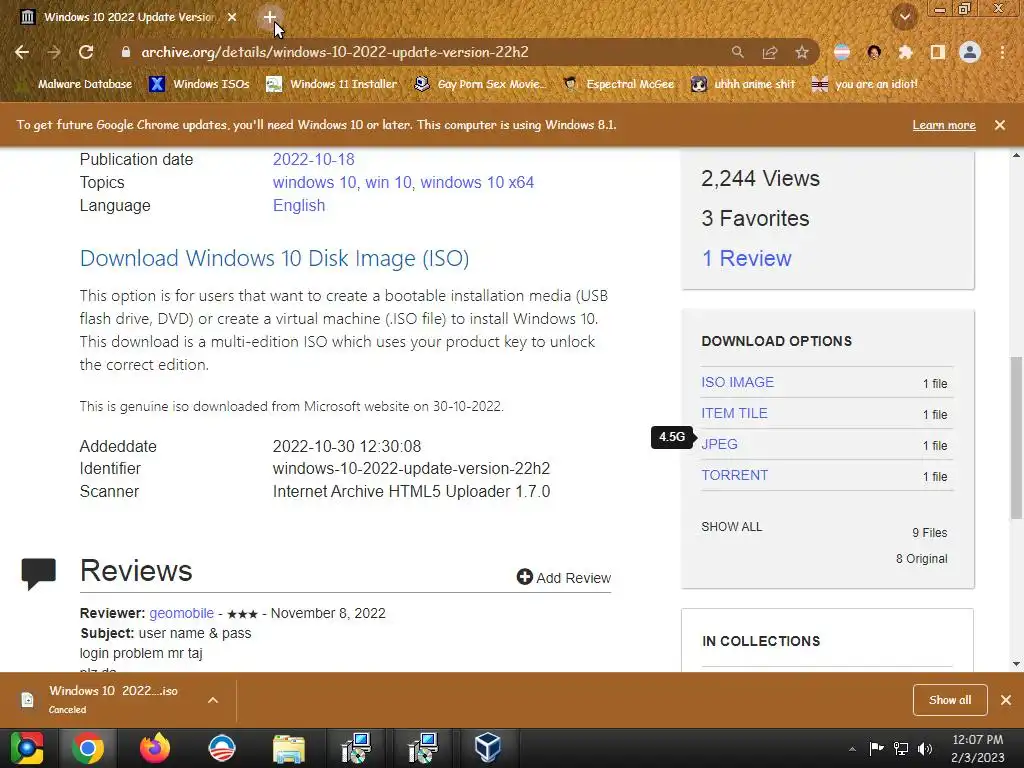Expand the canceled download's options chevron
The width and height of the screenshot is (1024, 768).
213,700
